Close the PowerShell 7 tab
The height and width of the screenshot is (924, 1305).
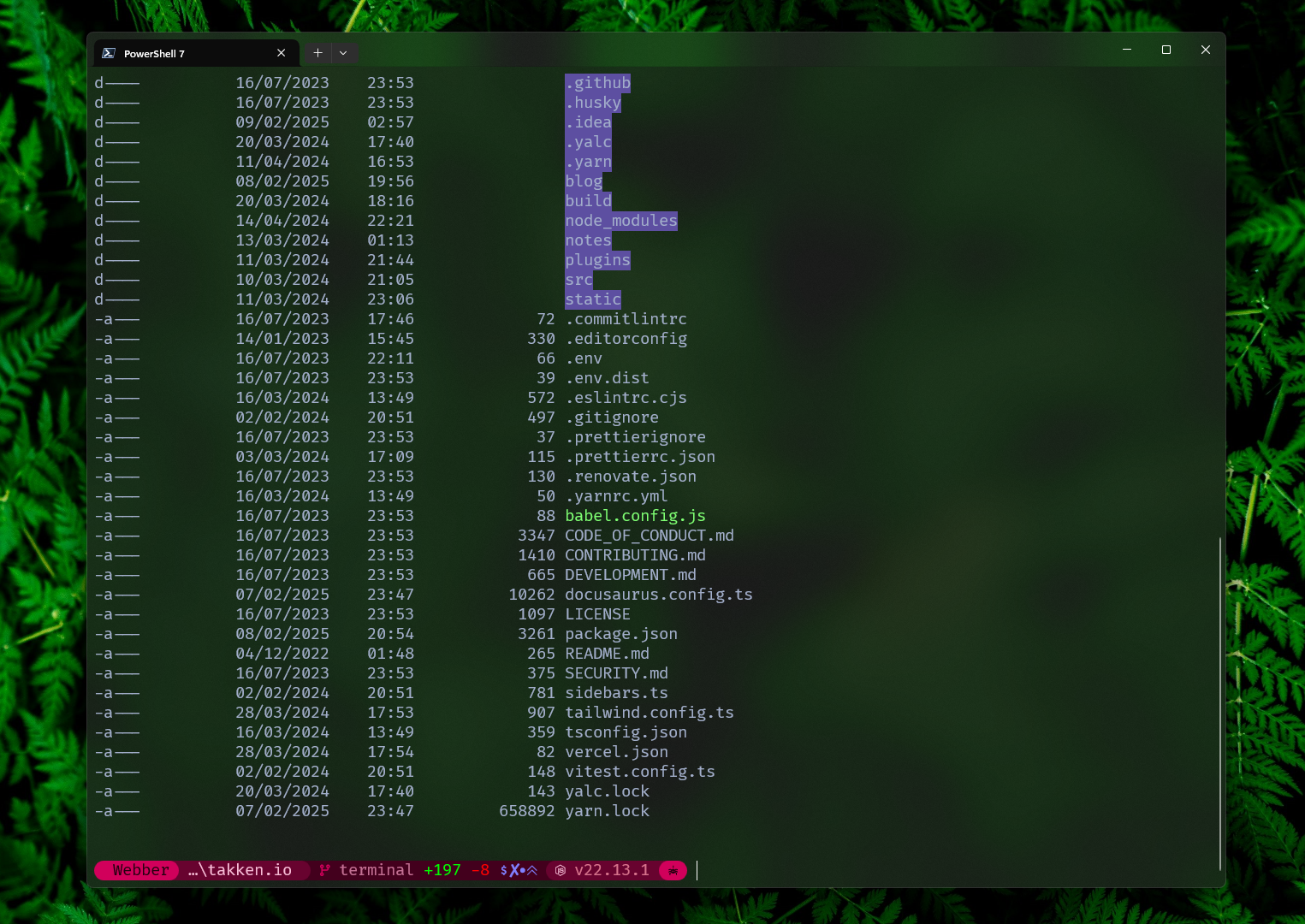pos(281,52)
